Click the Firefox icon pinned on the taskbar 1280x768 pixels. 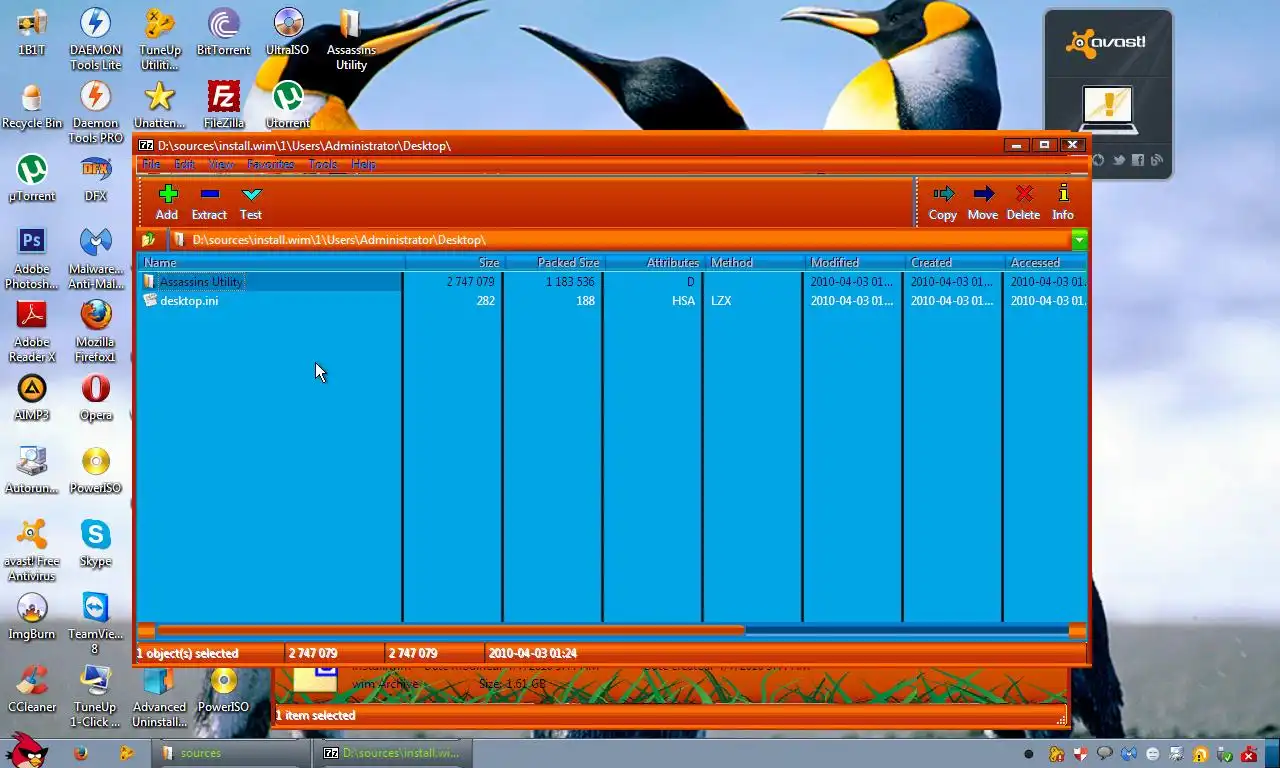click(x=80, y=754)
